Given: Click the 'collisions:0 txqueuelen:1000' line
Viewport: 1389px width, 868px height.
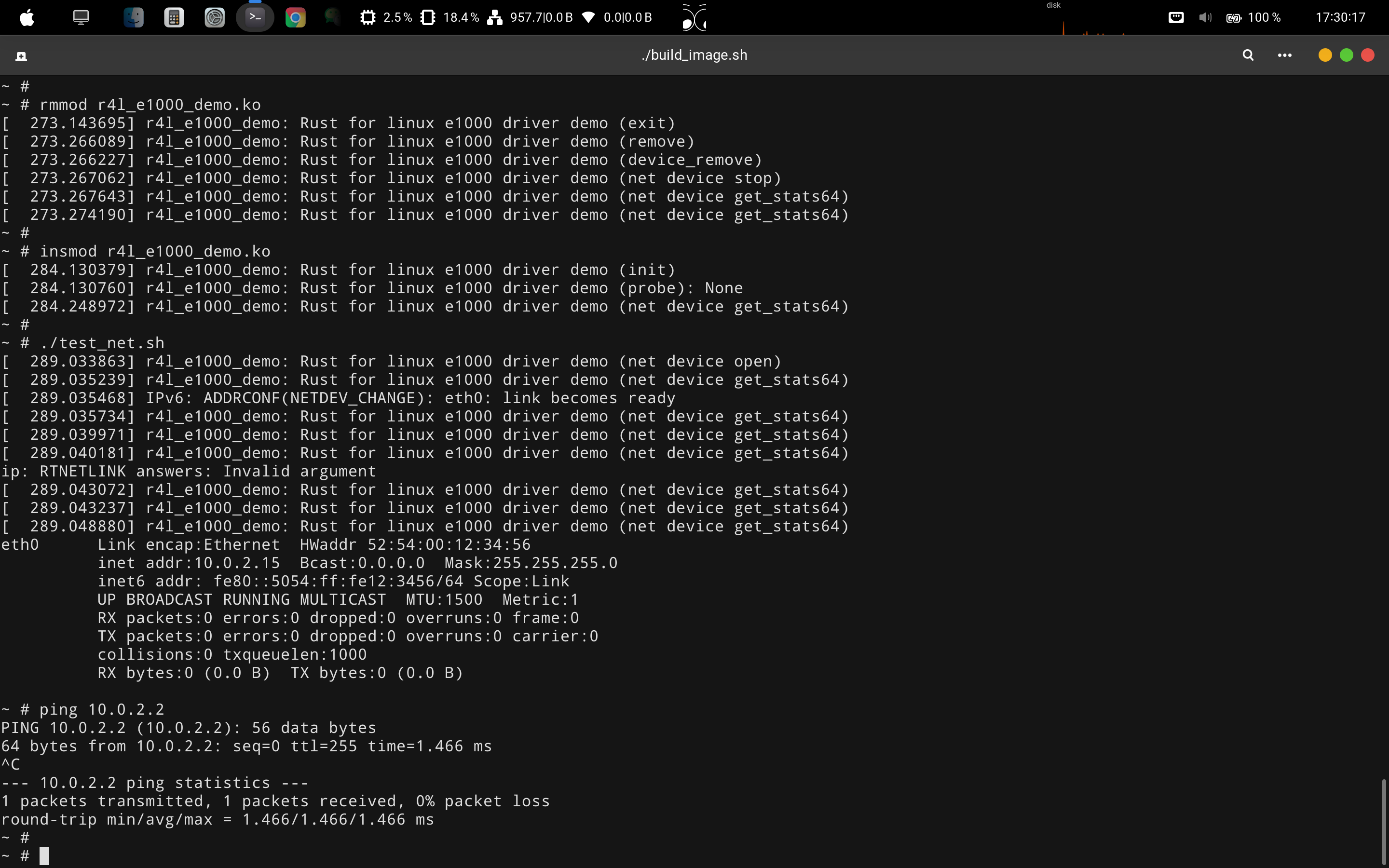Looking at the screenshot, I should (x=232, y=654).
